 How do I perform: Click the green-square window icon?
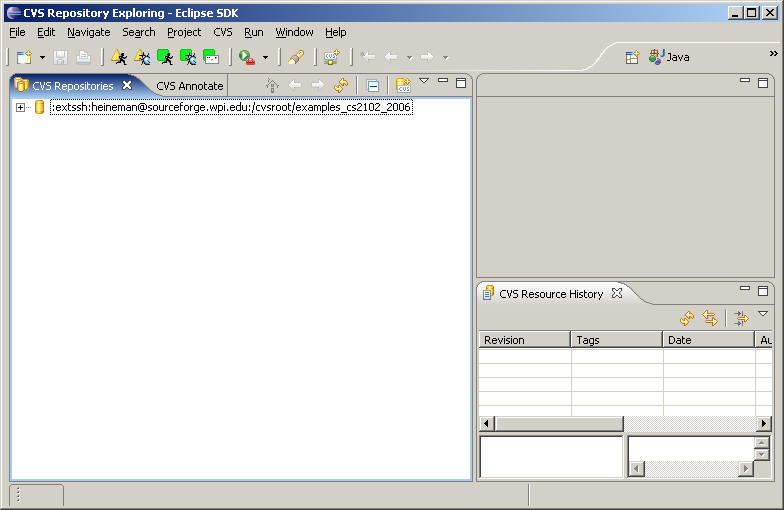coord(211,58)
